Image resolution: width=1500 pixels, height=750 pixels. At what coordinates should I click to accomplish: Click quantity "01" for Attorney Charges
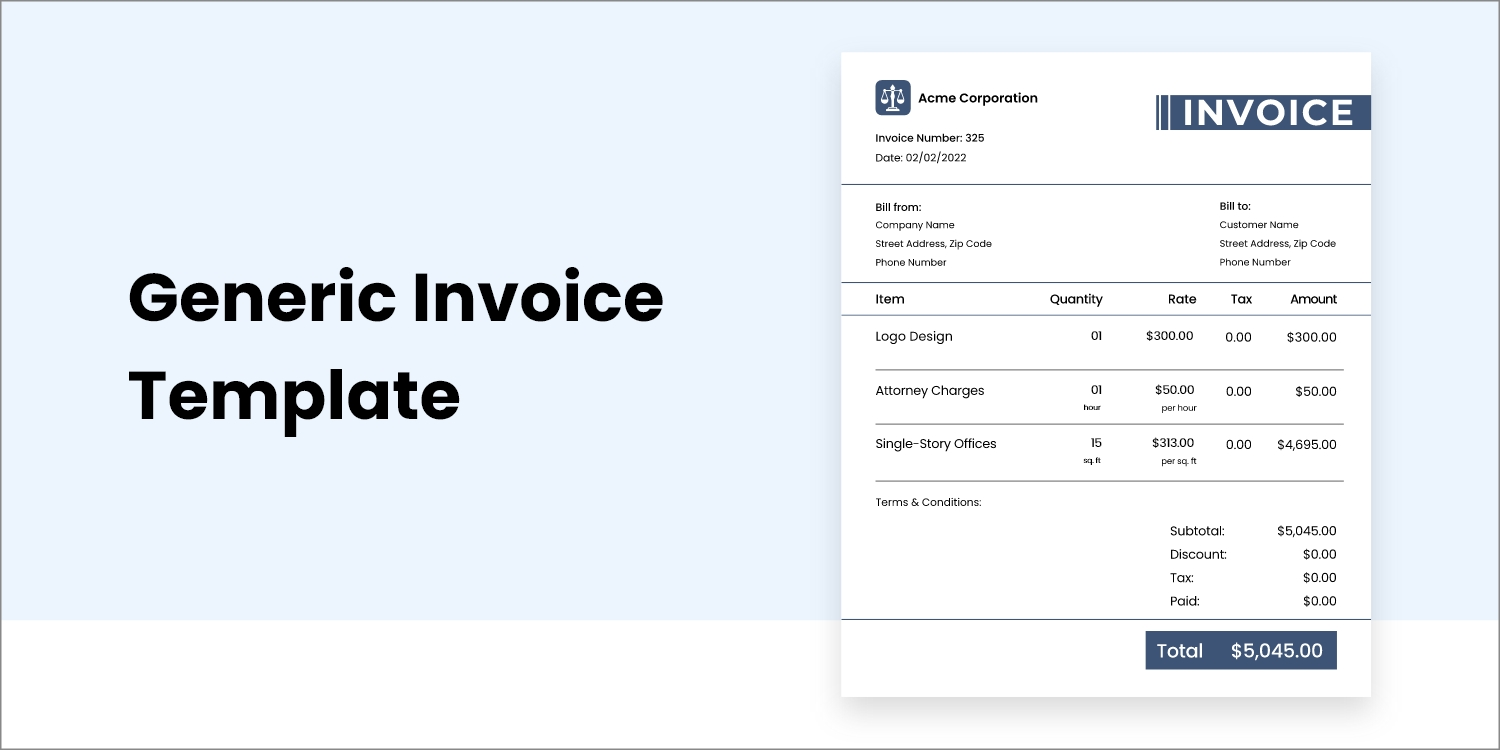tap(1096, 390)
